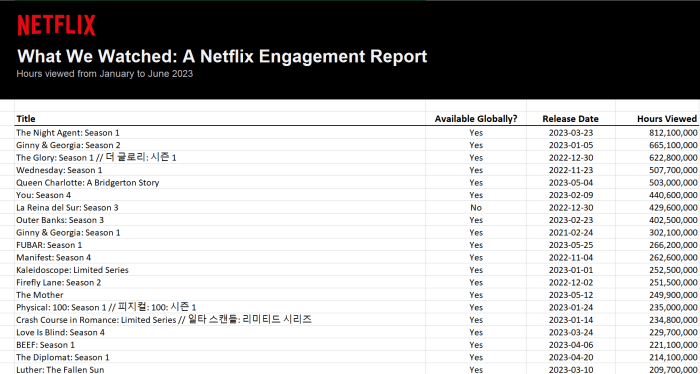The height and width of the screenshot is (374, 700).
Task: Select the 'What We Watched' report title
Action: pos(222,56)
